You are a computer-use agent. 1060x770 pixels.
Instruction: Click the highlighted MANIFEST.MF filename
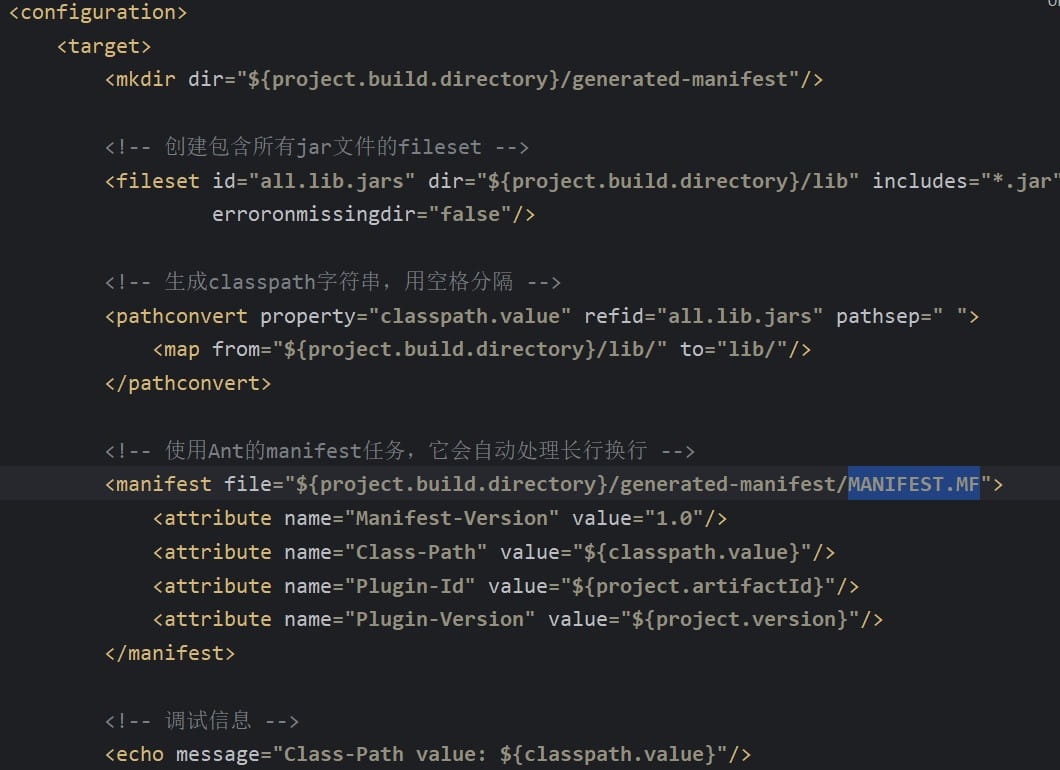coord(913,484)
